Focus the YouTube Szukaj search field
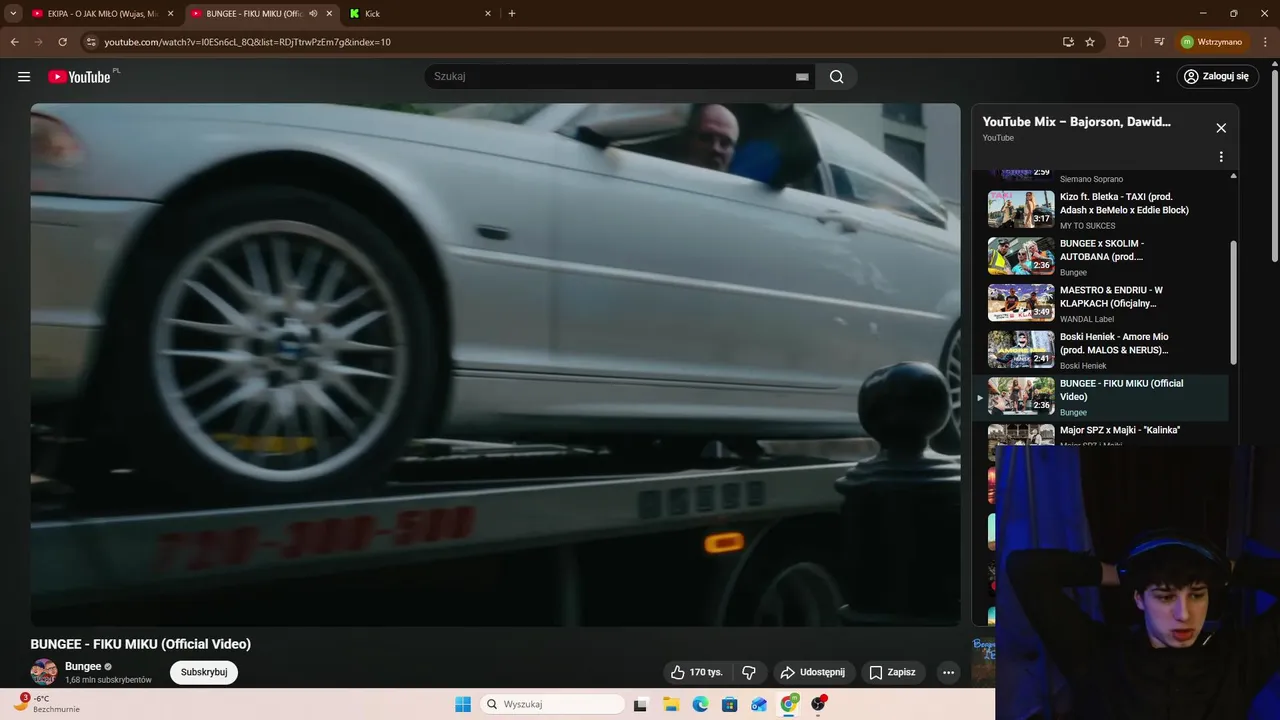Viewport: 1280px width, 720px height. (x=610, y=77)
